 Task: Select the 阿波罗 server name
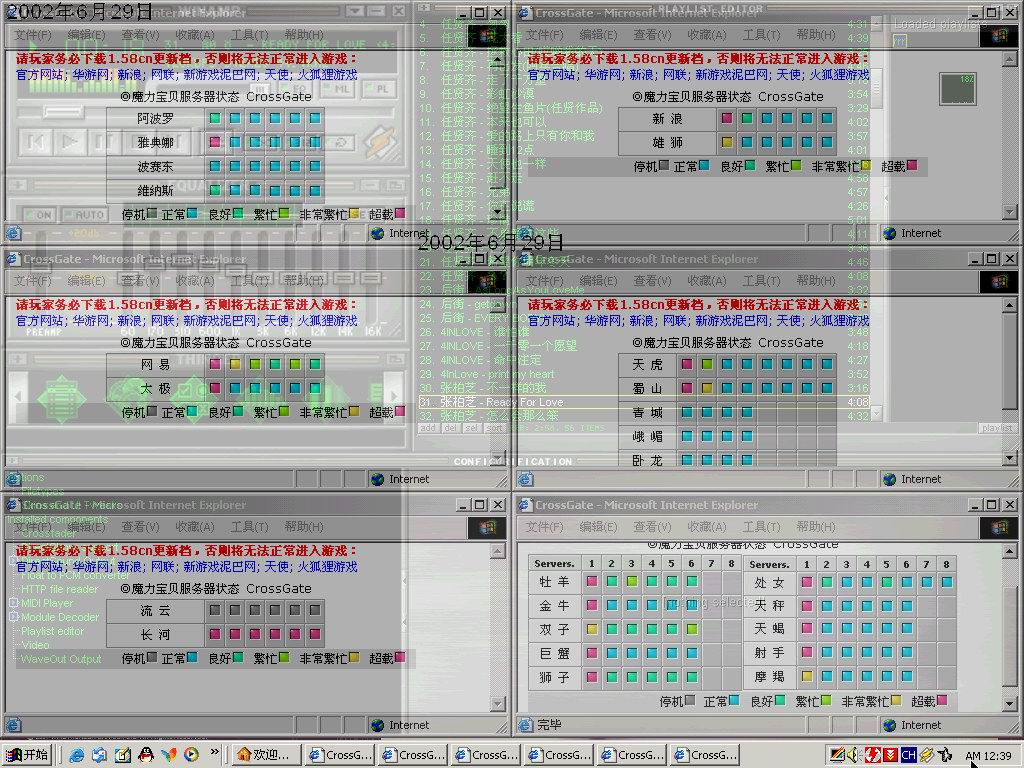(155, 118)
